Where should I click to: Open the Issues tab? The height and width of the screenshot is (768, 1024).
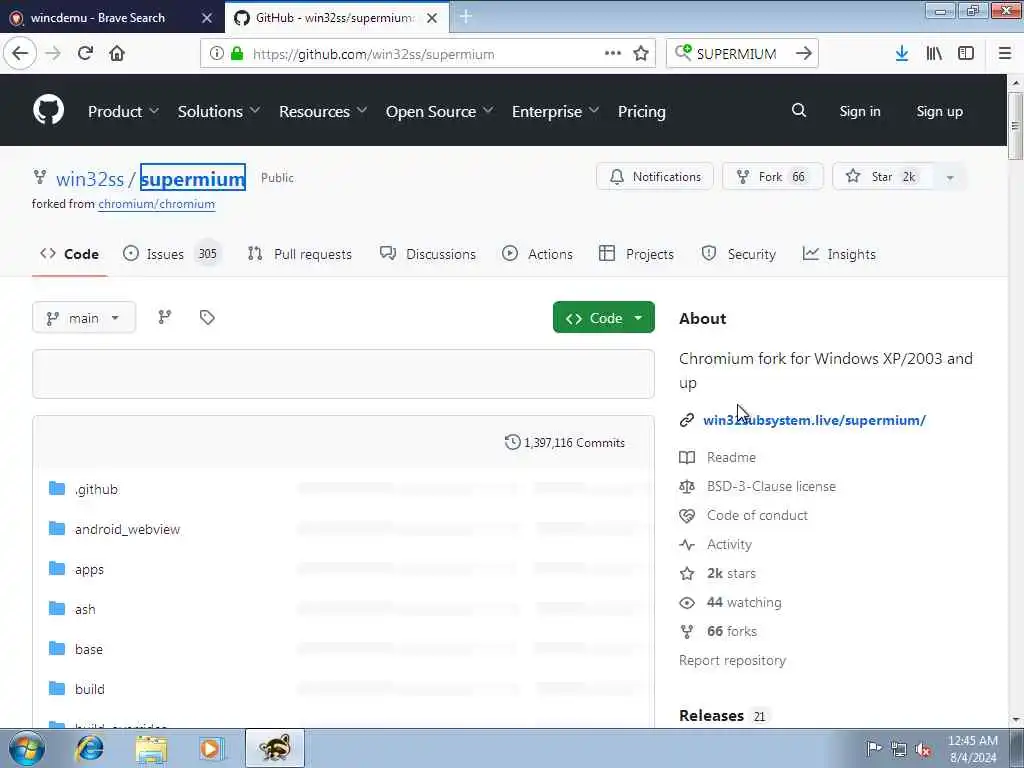[x=172, y=254]
